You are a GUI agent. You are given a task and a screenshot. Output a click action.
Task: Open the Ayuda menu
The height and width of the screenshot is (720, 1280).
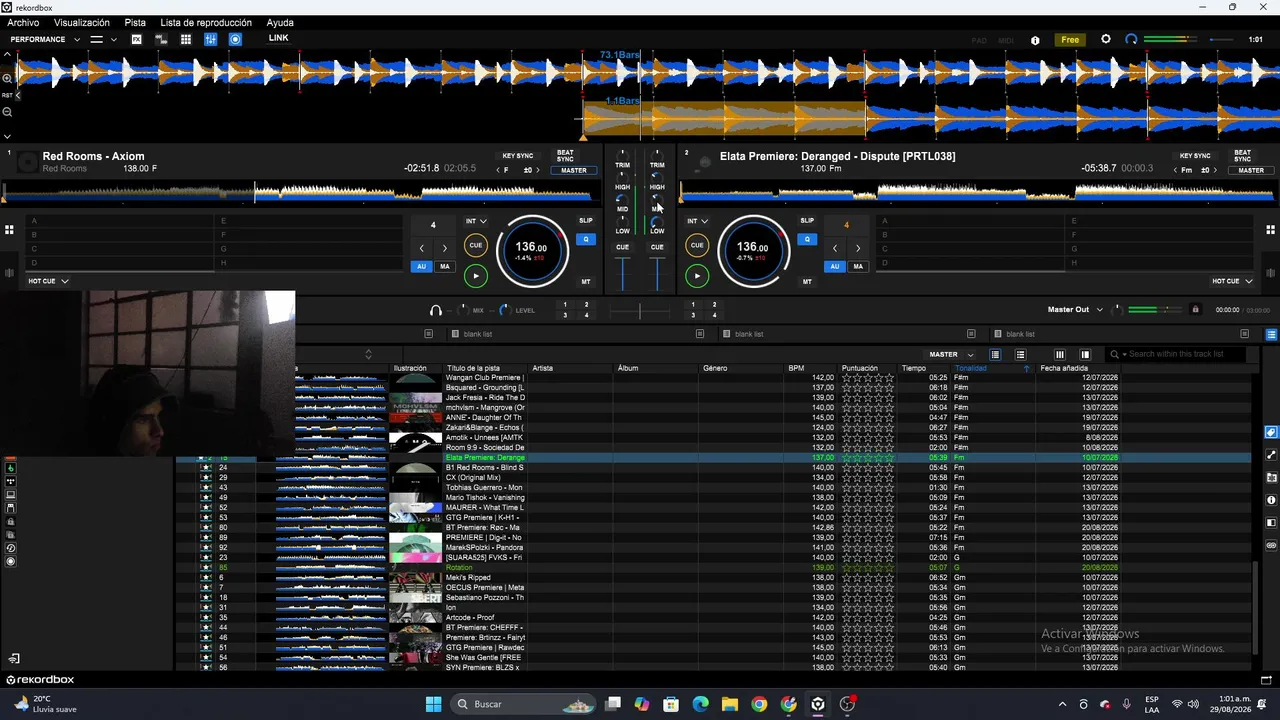click(280, 22)
